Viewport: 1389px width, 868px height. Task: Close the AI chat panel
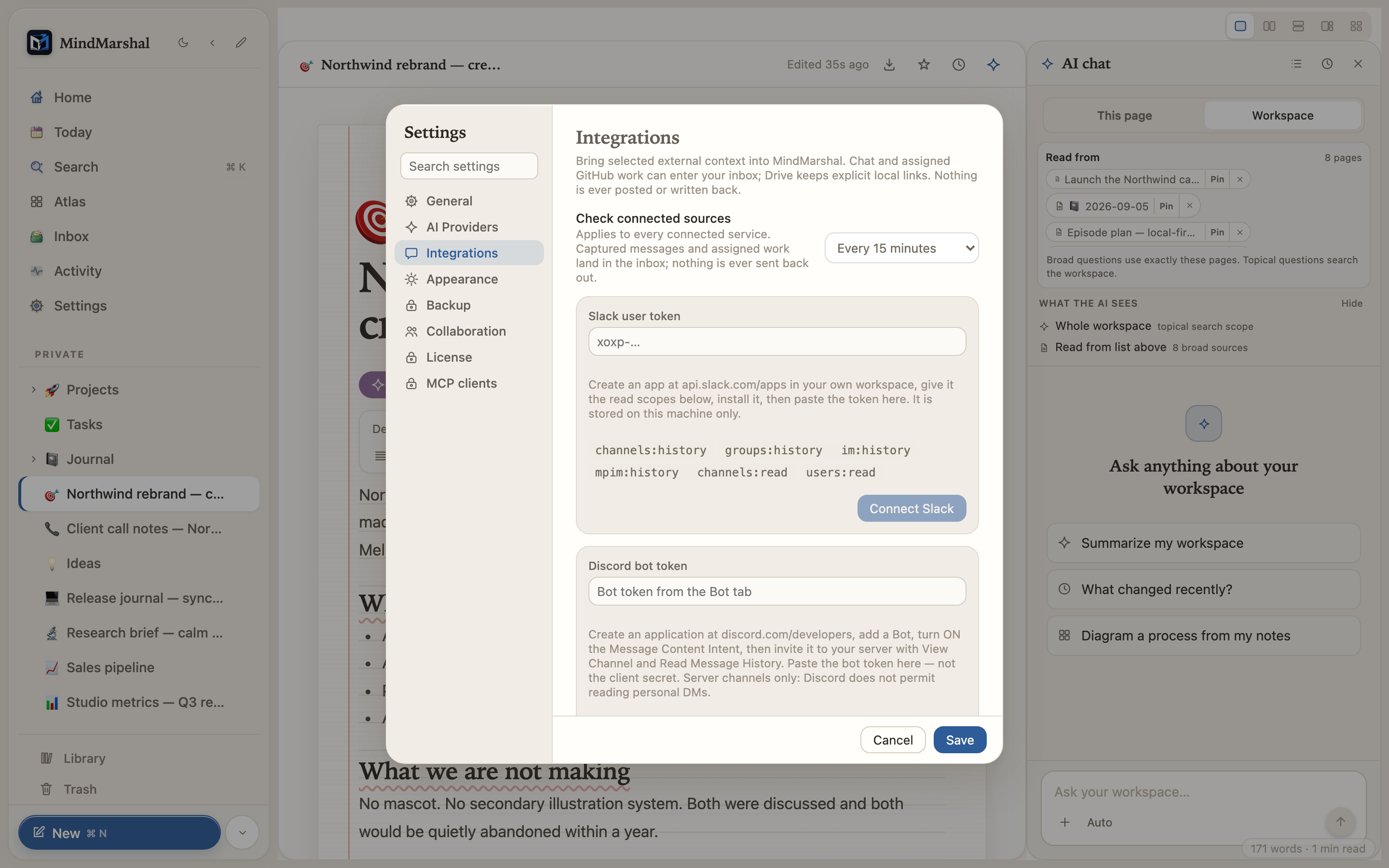pos(1358,64)
